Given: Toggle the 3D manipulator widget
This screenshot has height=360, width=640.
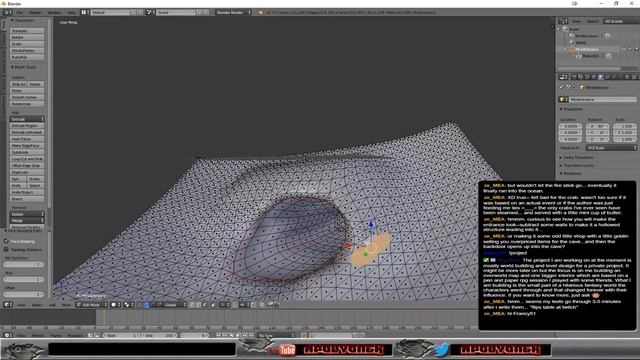Looking at the screenshot, I should (140, 304).
